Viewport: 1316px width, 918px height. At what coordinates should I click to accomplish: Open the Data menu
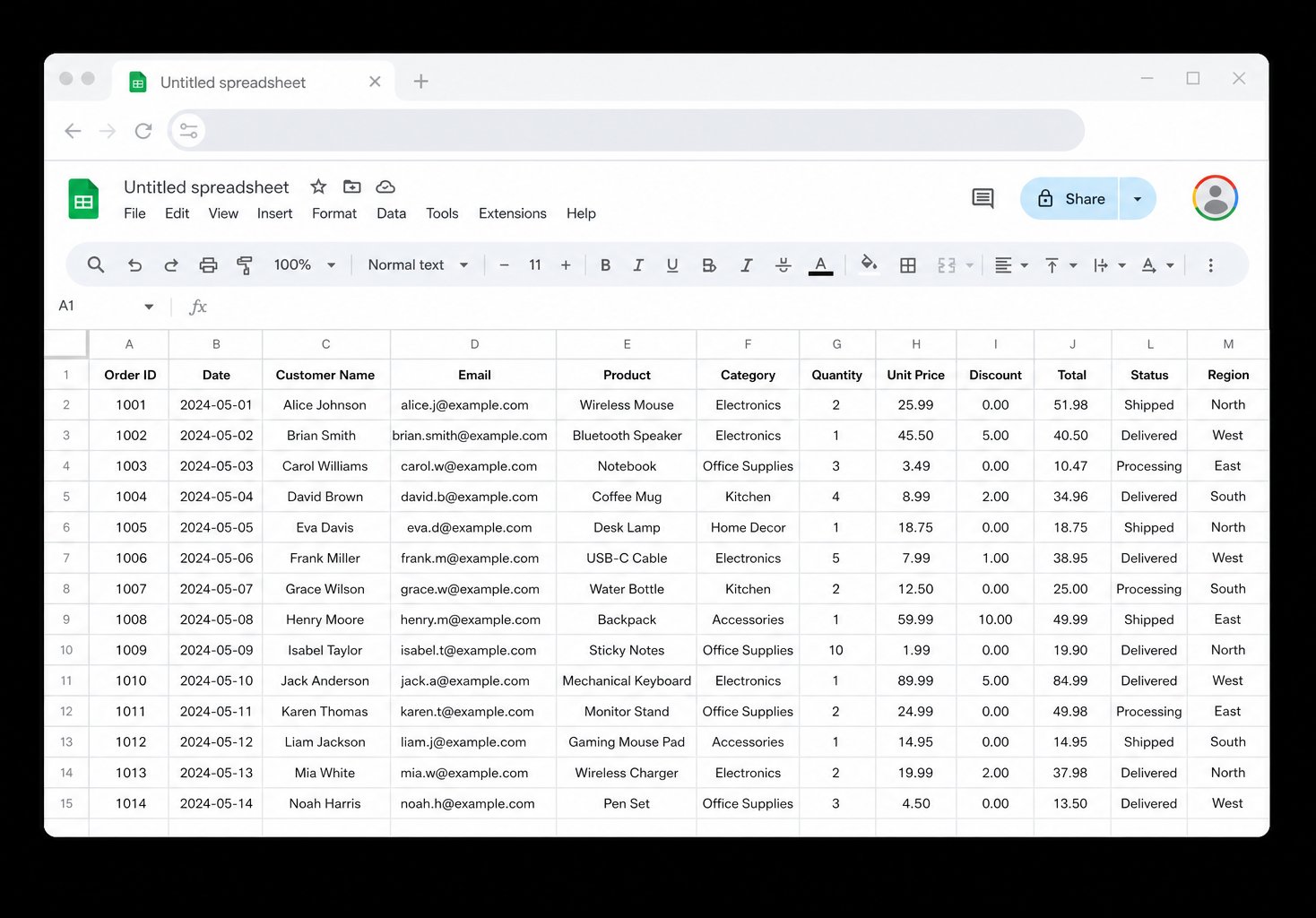pos(391,213)
